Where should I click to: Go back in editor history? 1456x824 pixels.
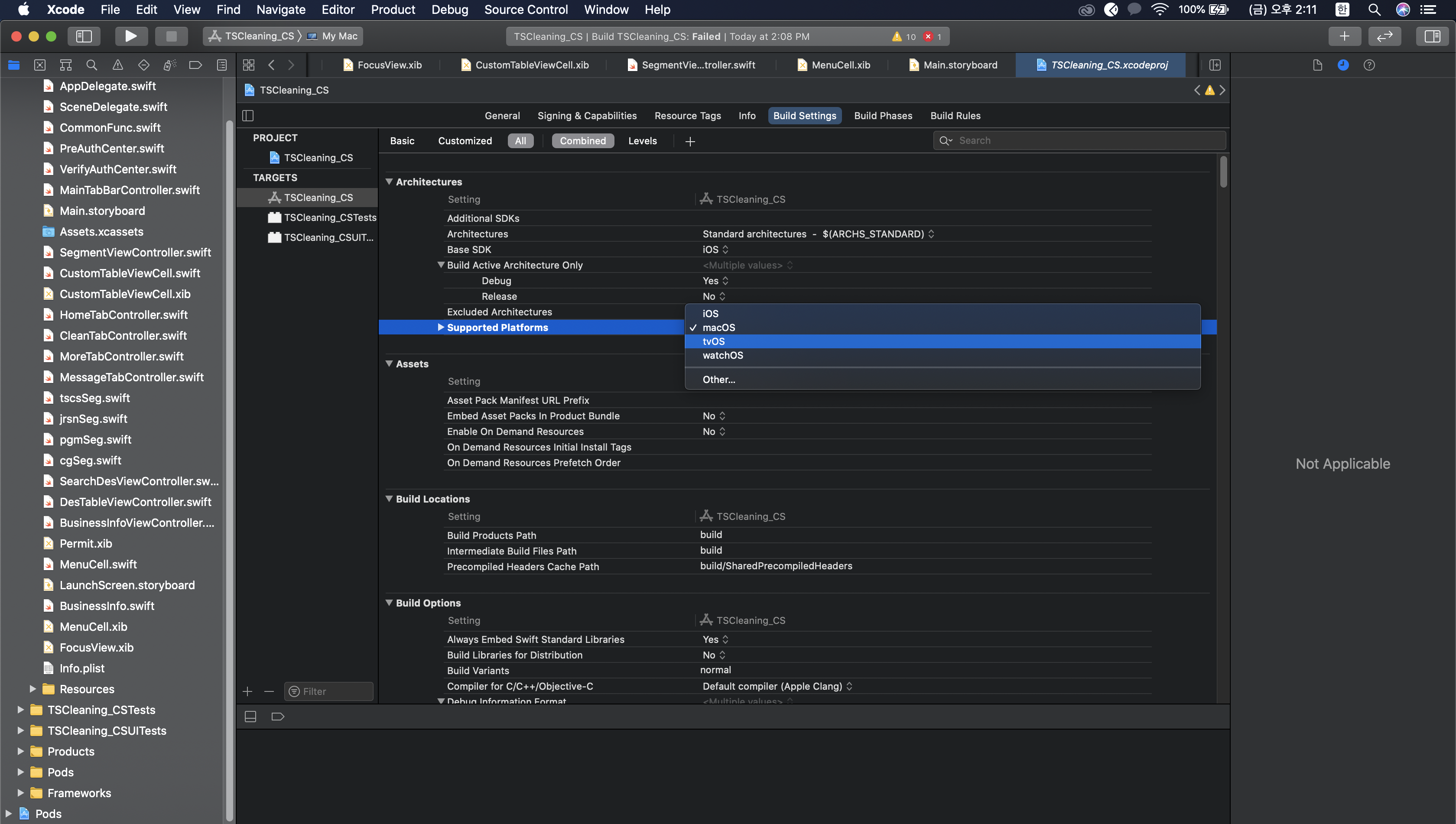[272, 65]
